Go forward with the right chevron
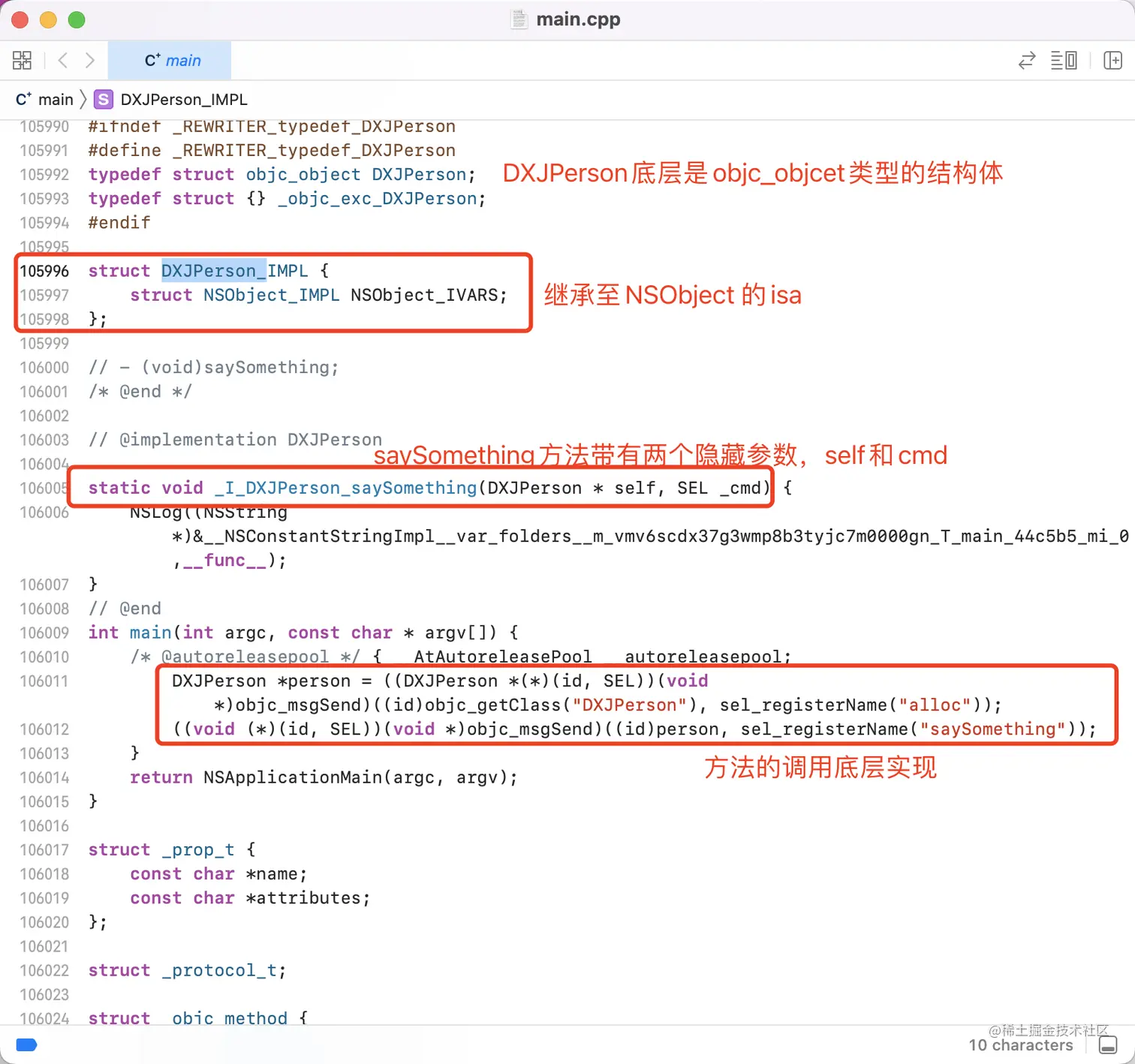 click(90, 60)
